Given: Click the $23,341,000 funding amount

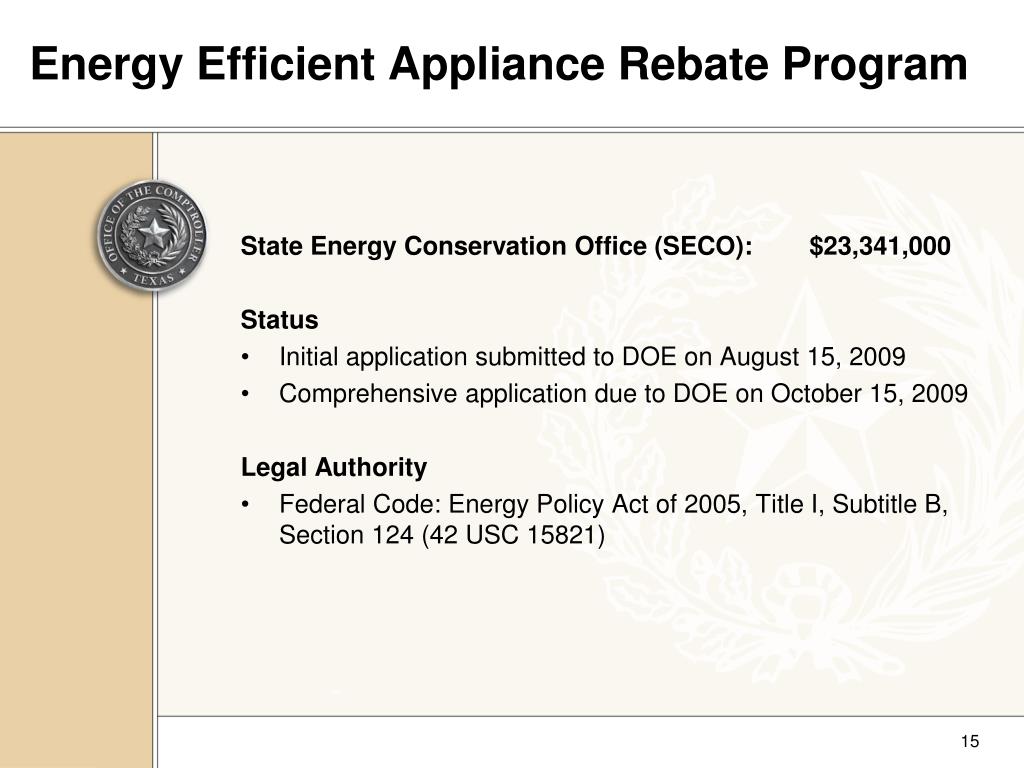Looking at the screenshot, I should (880, 247).
